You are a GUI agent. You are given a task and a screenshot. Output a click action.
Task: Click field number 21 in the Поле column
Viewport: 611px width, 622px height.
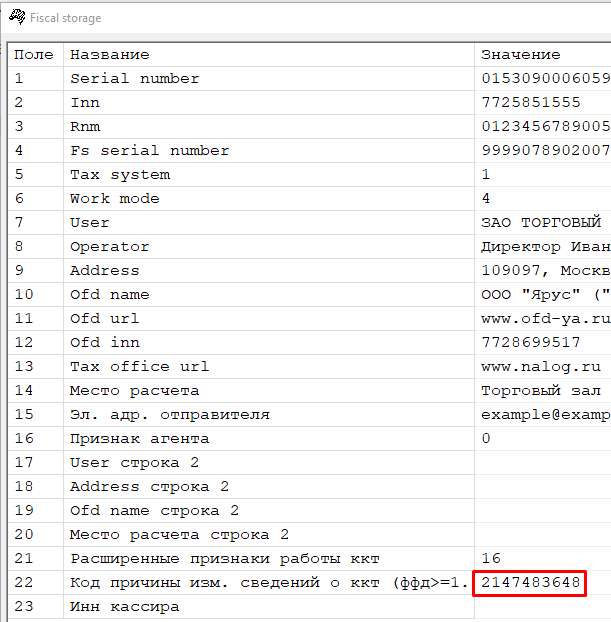pyautogui.click(x=24, y=558)
